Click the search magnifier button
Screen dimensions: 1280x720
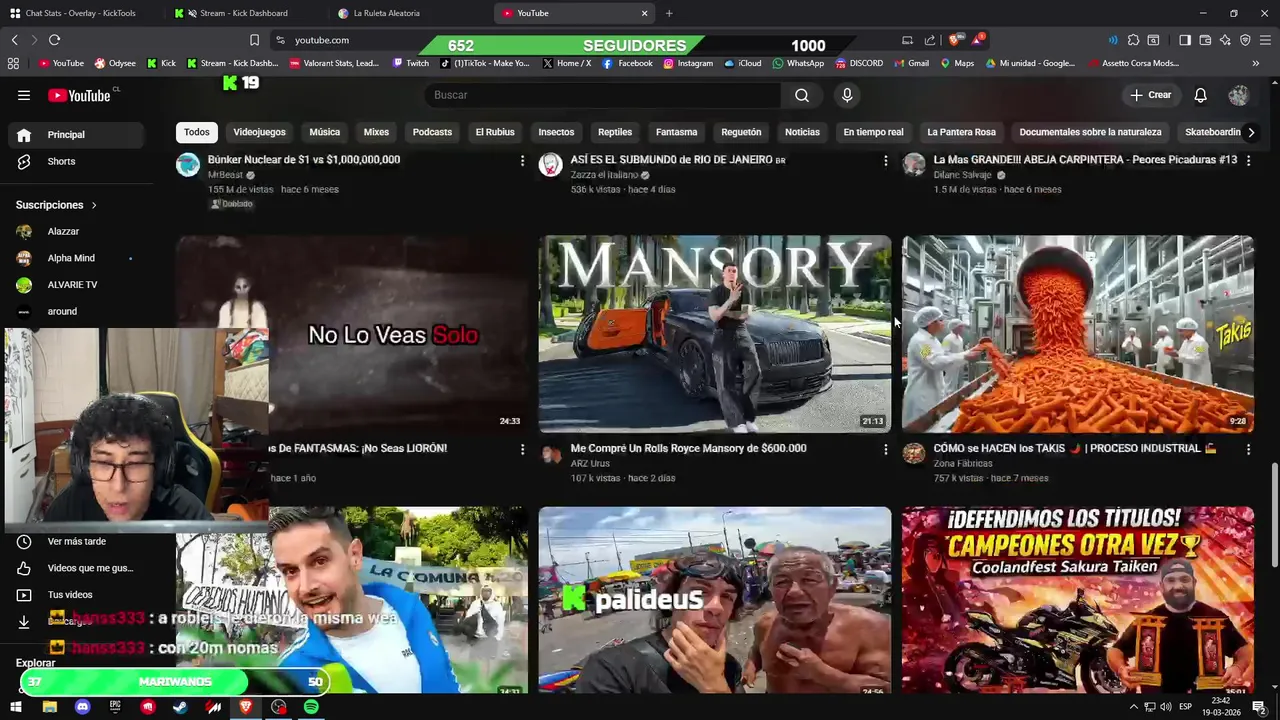(802, 95)
